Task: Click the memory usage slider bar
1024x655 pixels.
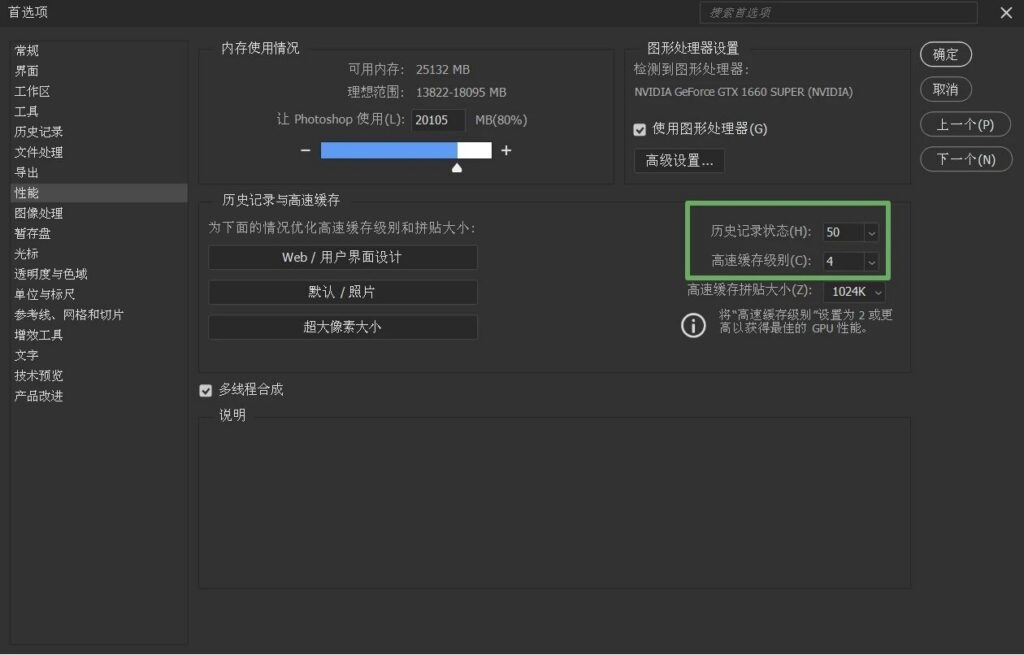Action: [406, 150]
